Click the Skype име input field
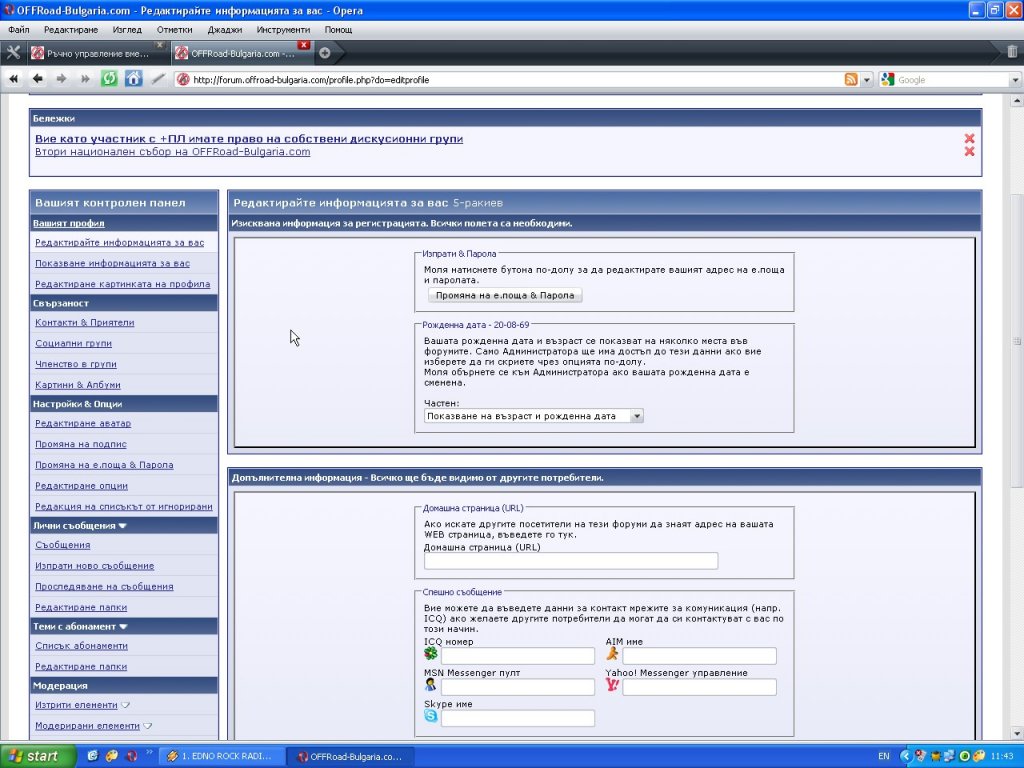1024x768 pixels. 518,718
